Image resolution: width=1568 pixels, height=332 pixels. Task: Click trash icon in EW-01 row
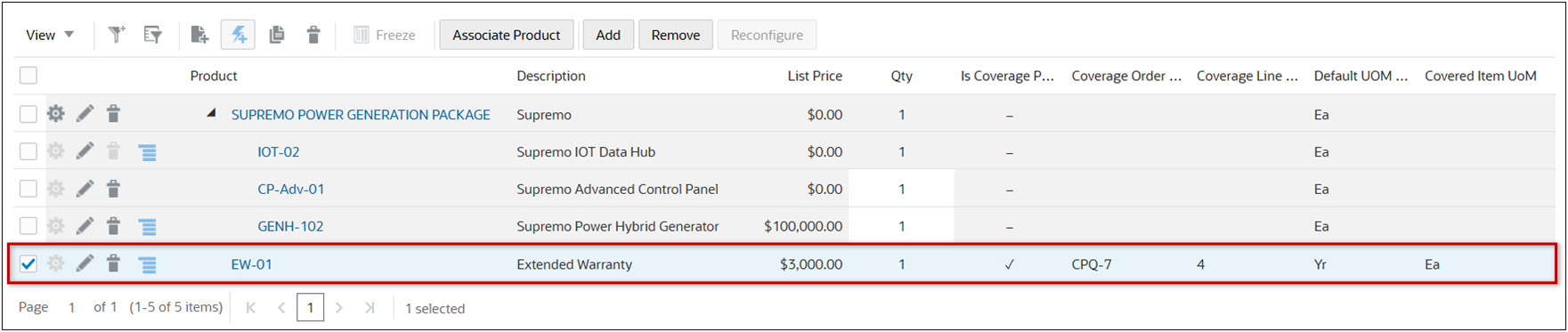[113, 263]
